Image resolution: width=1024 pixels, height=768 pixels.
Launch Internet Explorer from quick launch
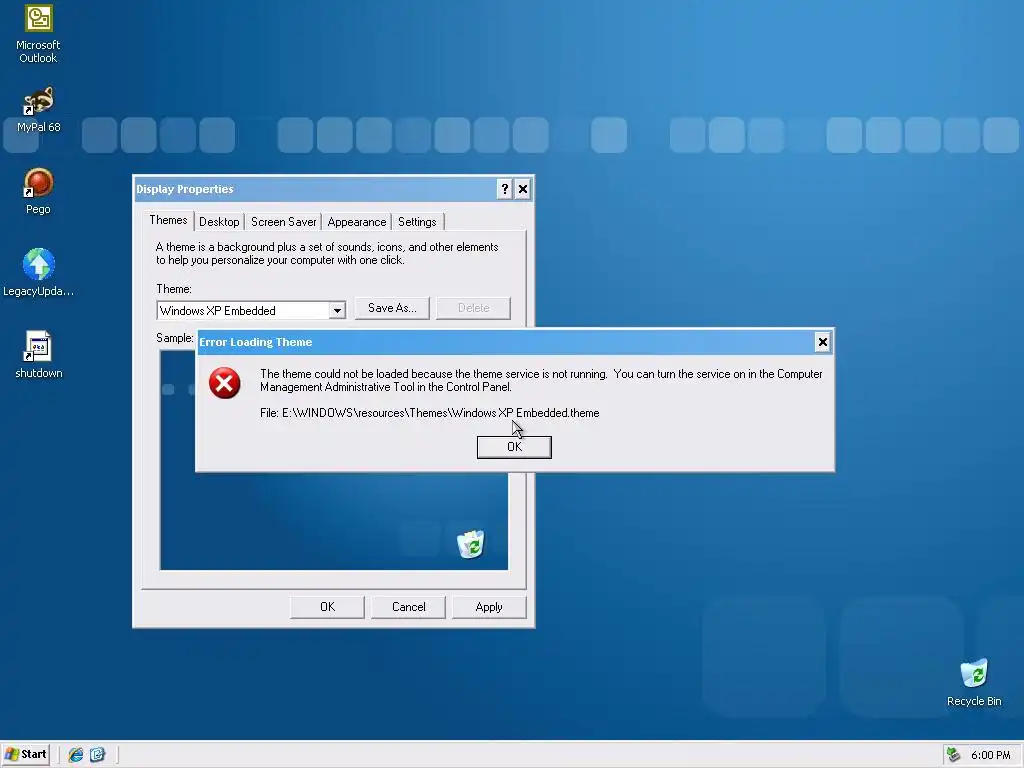click(76, 754)
